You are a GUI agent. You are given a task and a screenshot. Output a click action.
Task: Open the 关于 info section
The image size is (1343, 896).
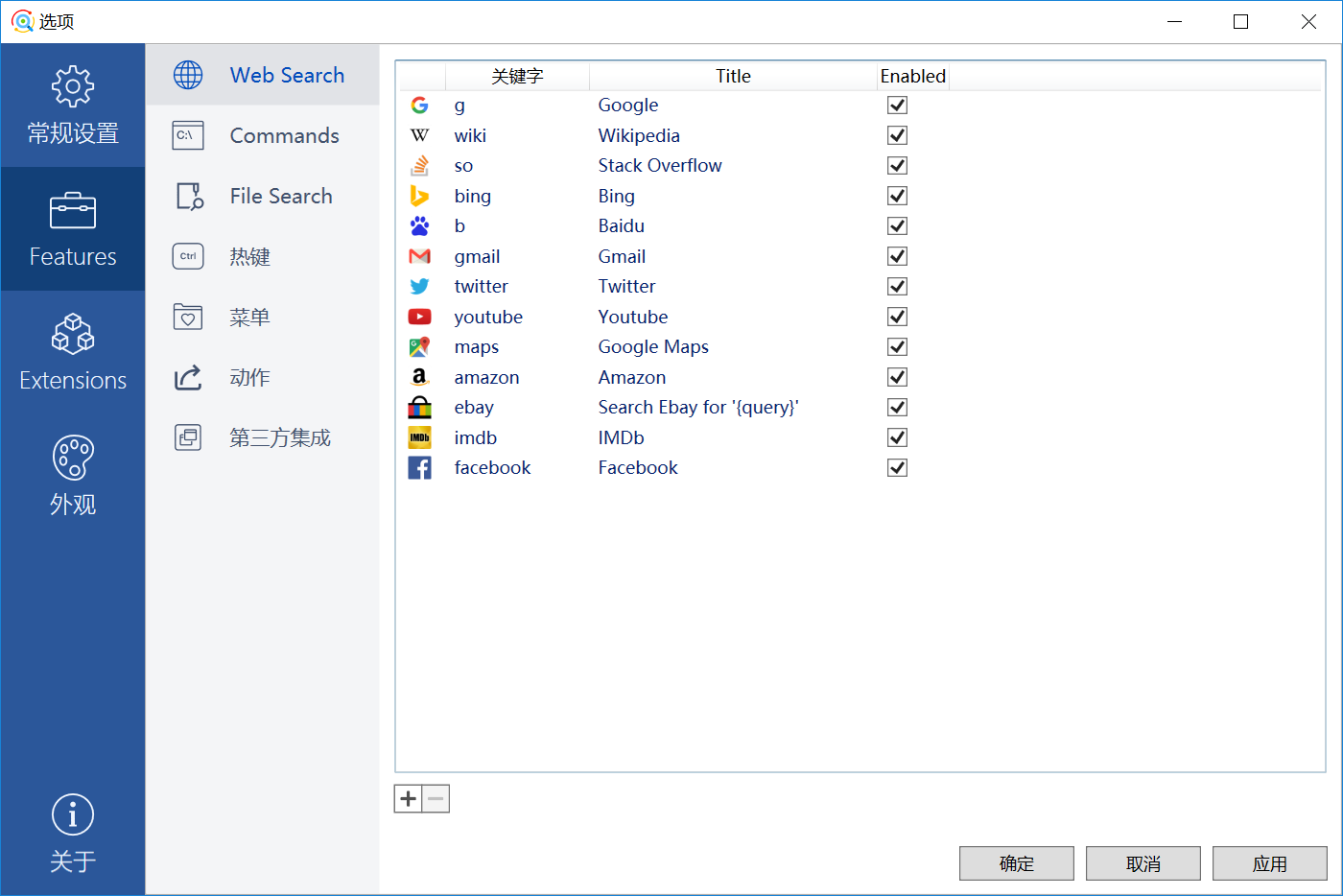tap(73, 835)
